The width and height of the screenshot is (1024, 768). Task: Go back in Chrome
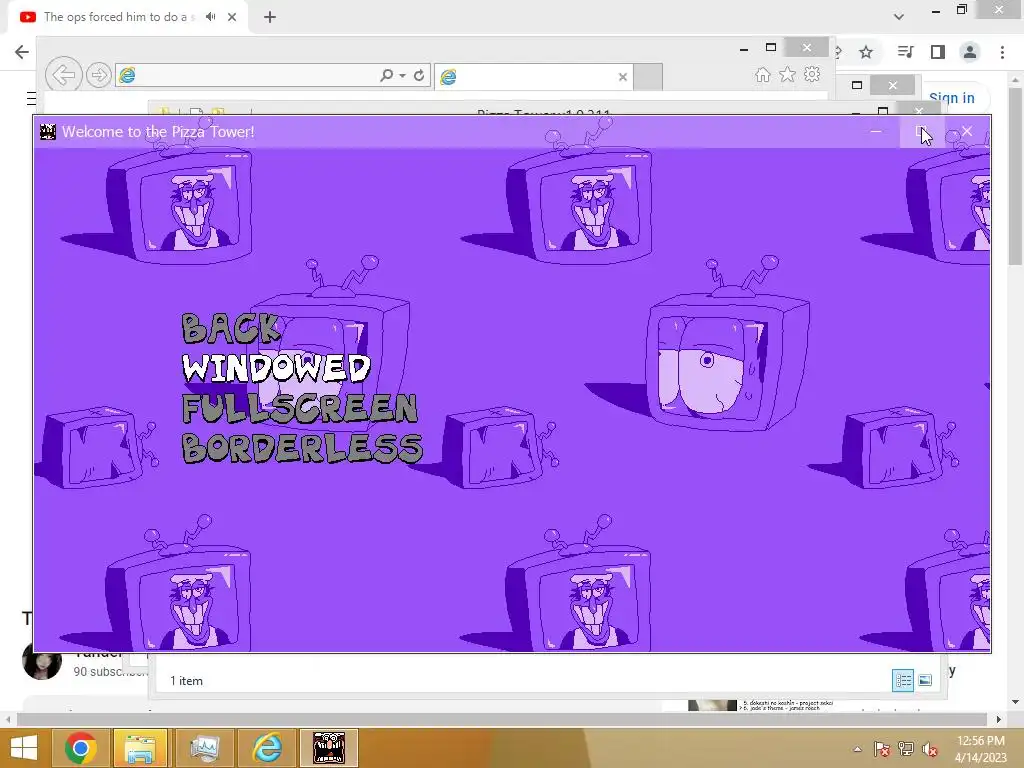pyautogui.click(x=22, y=52)
